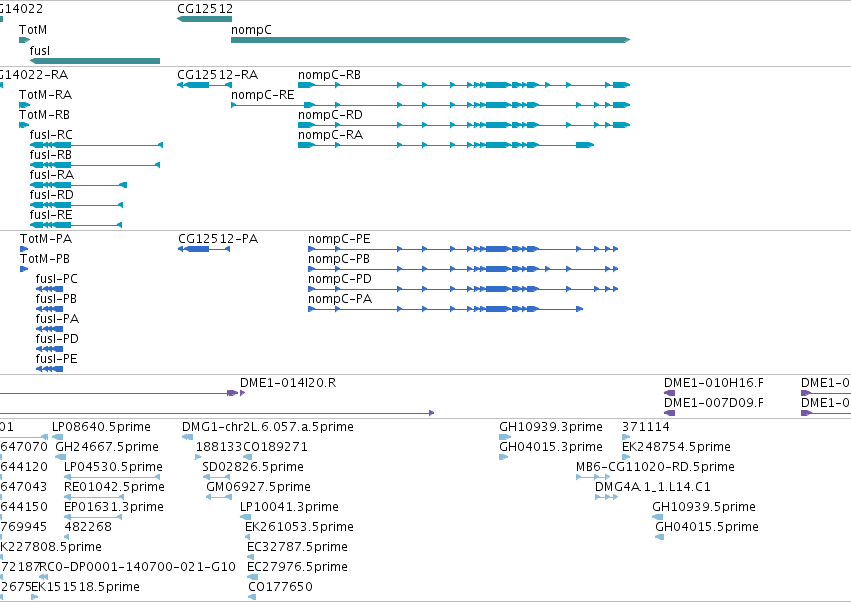Click protein fusl-PC
Viewport: 851px width, 602px height.
tap(49, 289)
